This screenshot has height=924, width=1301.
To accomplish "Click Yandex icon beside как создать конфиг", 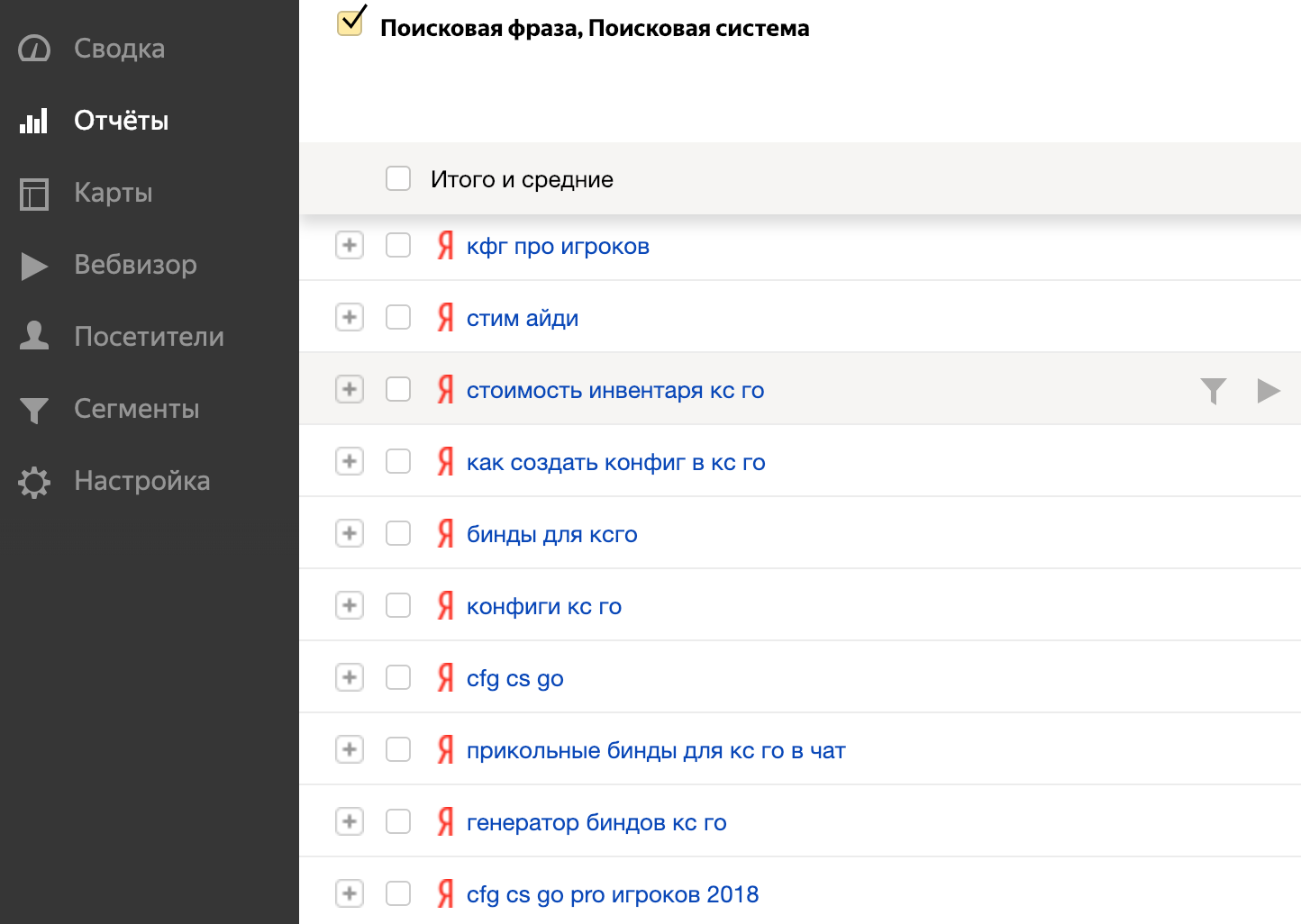I will pos(445,461).
